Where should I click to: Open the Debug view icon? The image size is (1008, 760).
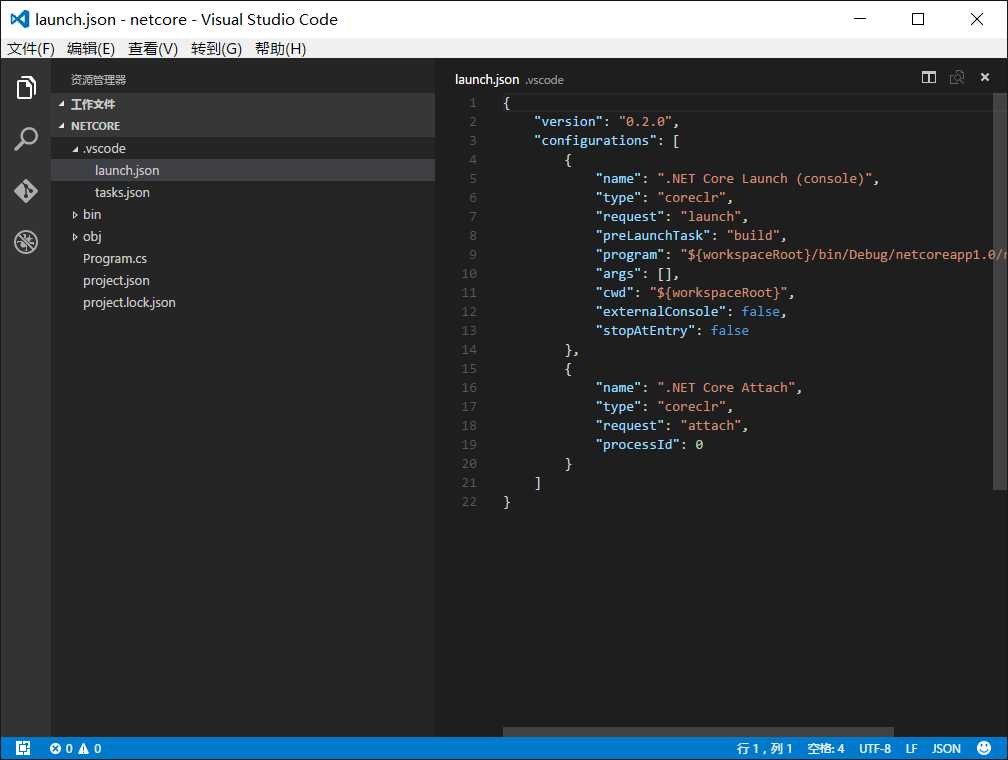(x=26, y=241)
